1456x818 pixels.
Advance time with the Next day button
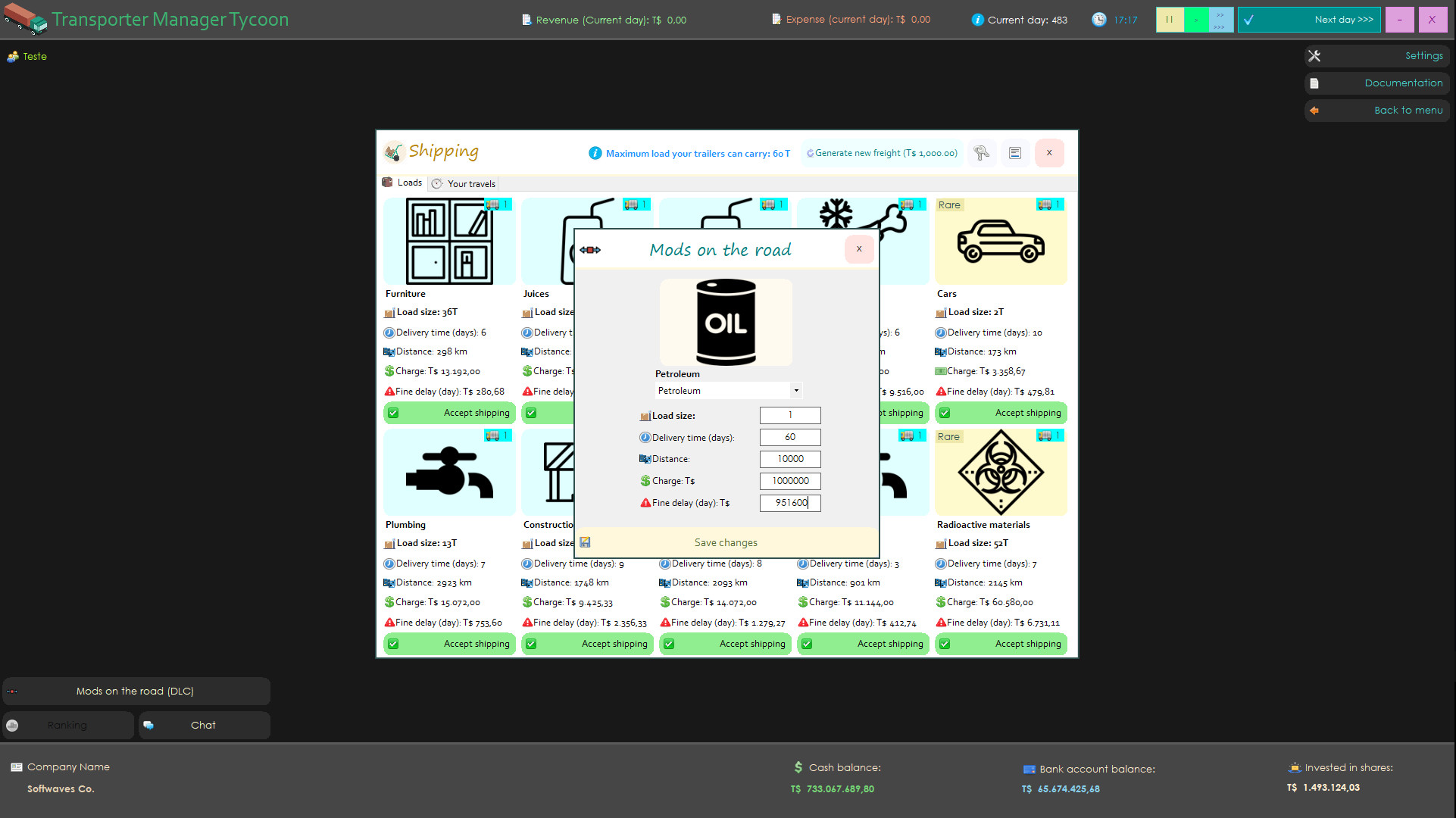coord(1309,20)
